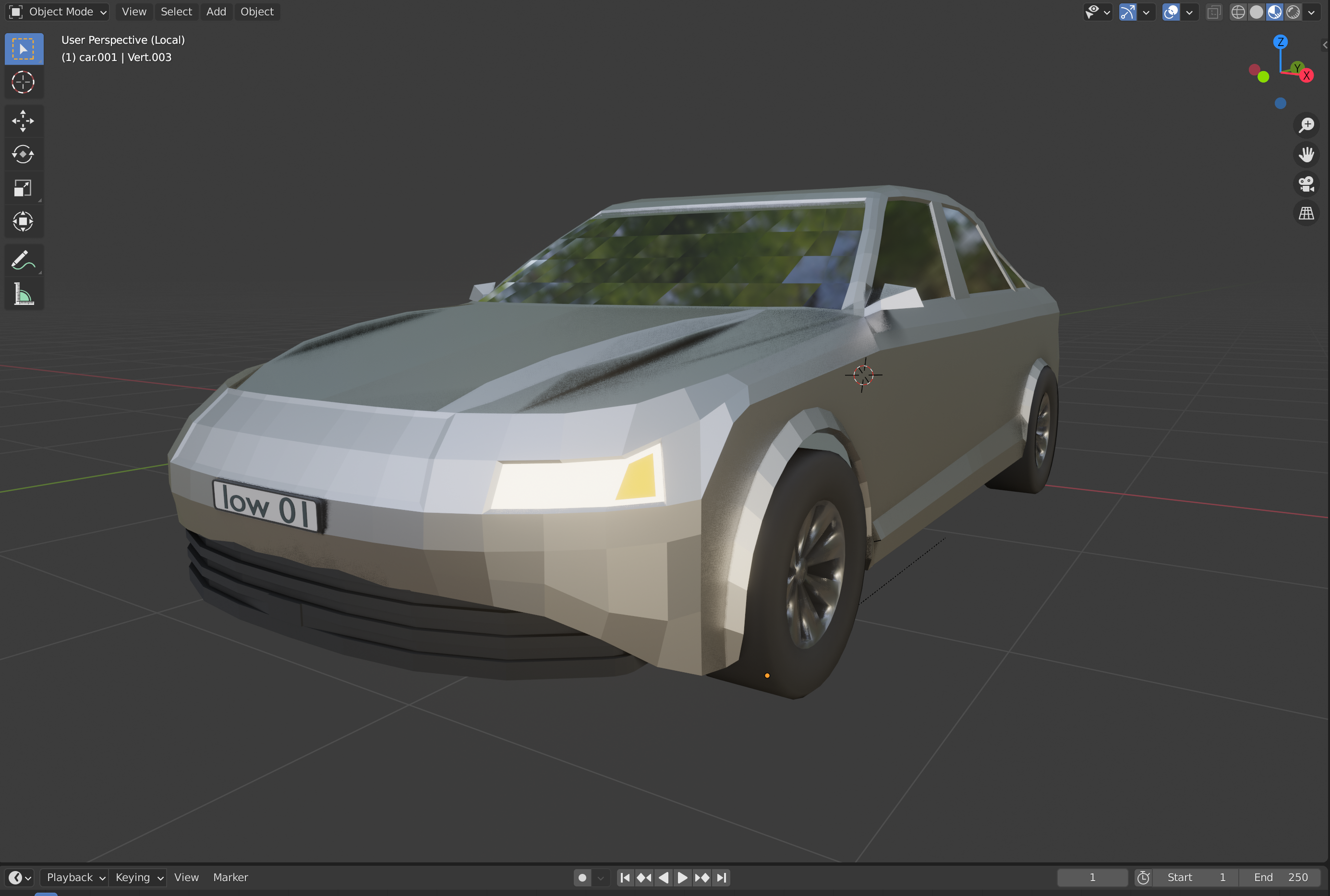Open the timeline View menu
Image resolution: width=1330 pixels, height=896 pixels.
click(186, 877)
